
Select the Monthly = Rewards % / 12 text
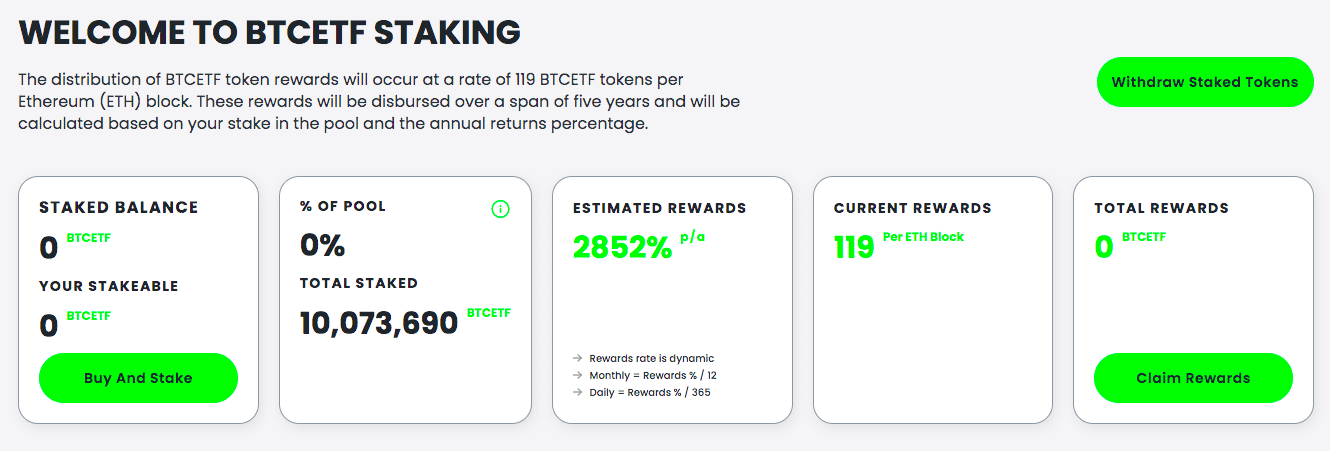(x=653, y=375)
